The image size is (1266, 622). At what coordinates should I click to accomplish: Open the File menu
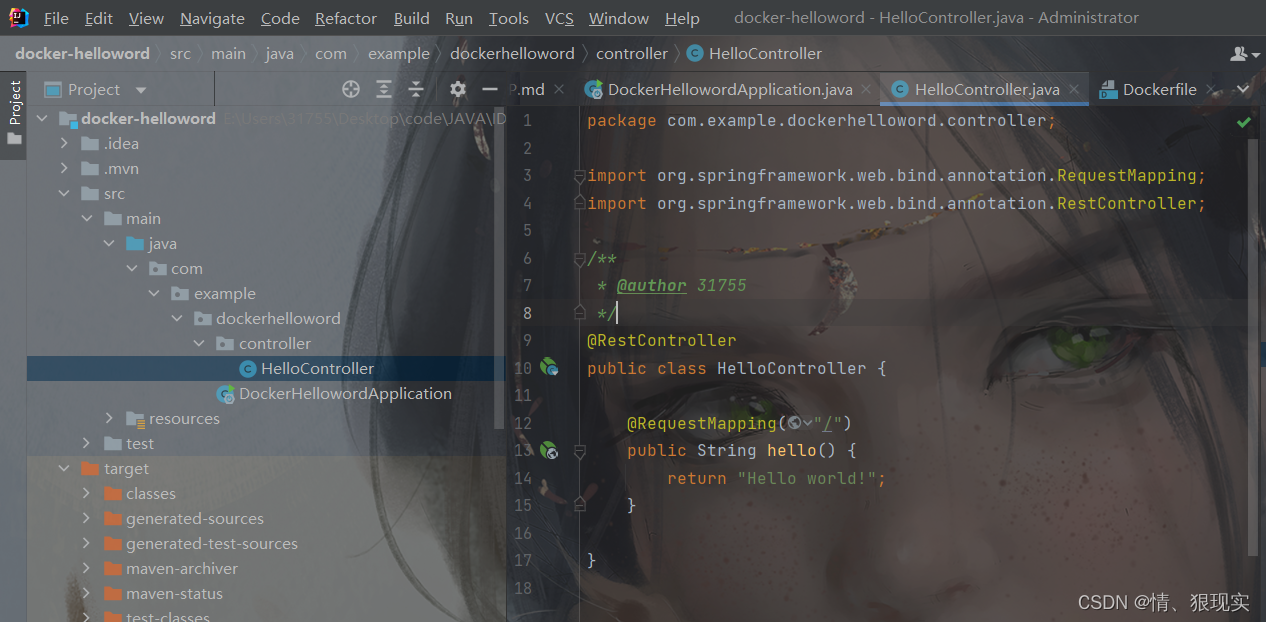tap(57, 19)
